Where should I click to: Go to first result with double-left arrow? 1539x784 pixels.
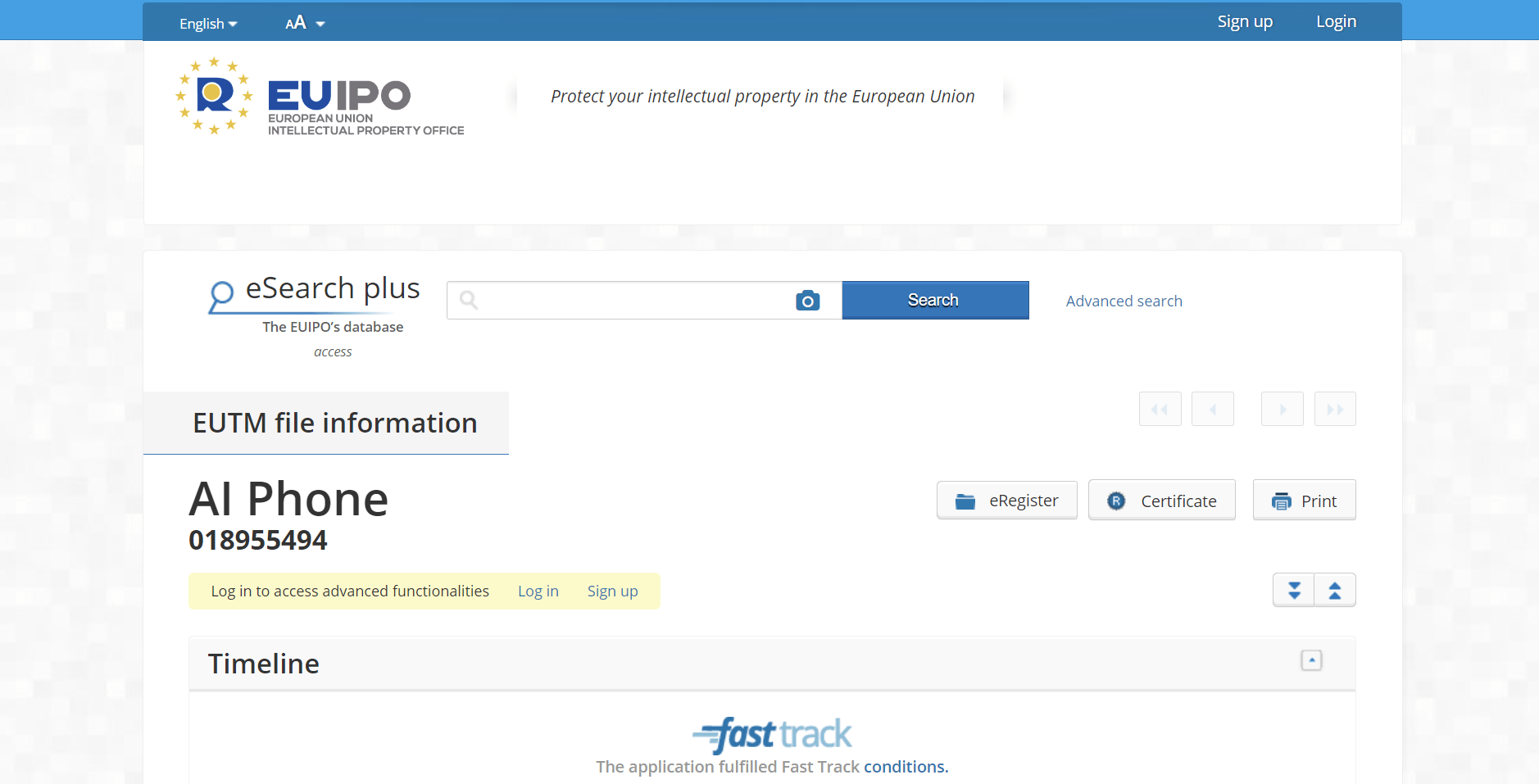(1160, 409)
